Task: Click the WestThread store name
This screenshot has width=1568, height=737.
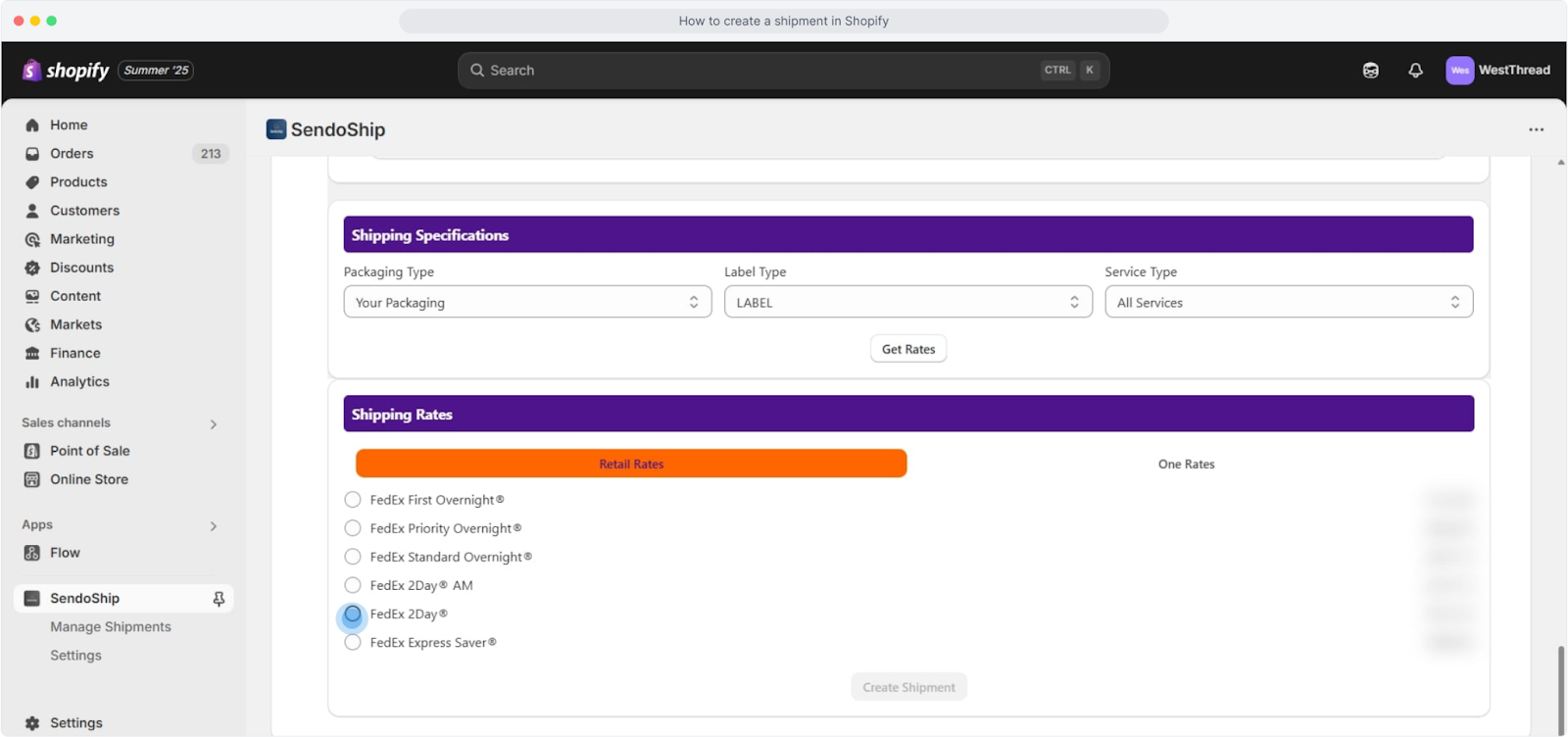Action: click(1514, 71)
